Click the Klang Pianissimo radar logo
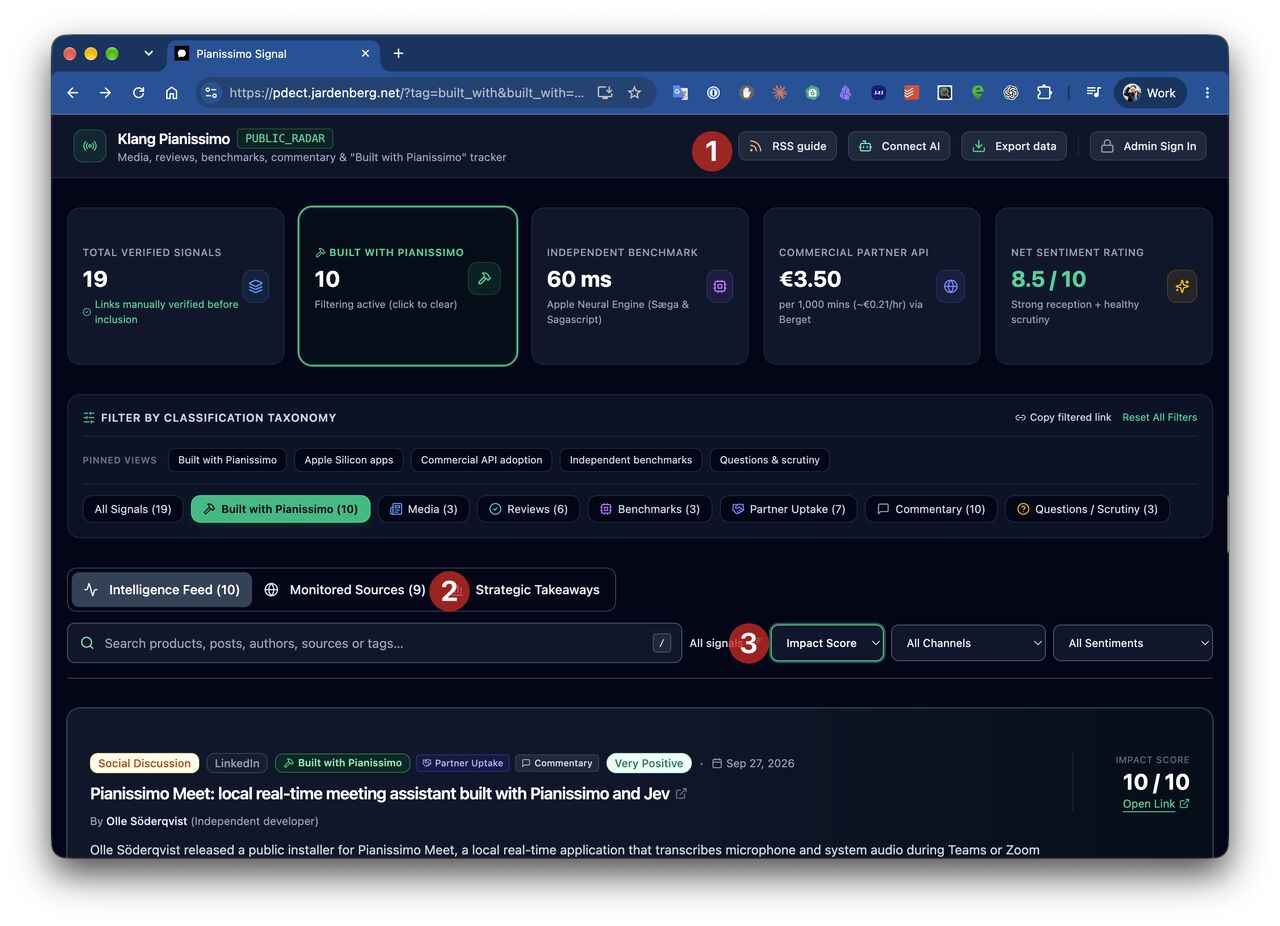The height and width of the screenshot is (926, 1280). (90, 146)
